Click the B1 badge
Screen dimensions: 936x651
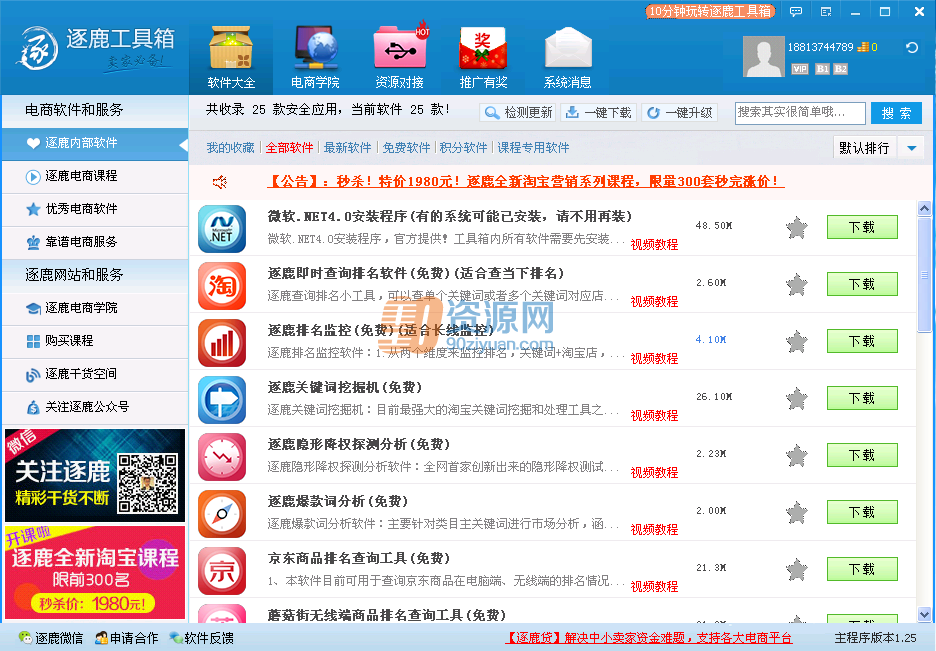(x=823, y=69)
